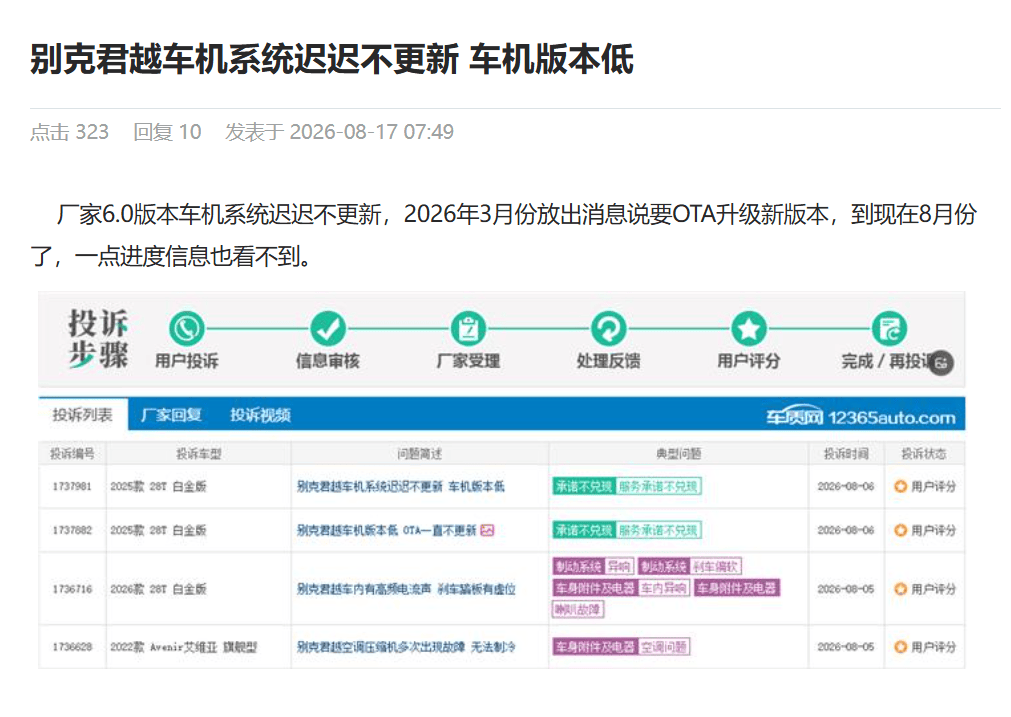Open complaint 别克君越车内有高频电流声 刹车踏板有虚位
This screenshot has height=717, width=1011.
pos(406,589)
